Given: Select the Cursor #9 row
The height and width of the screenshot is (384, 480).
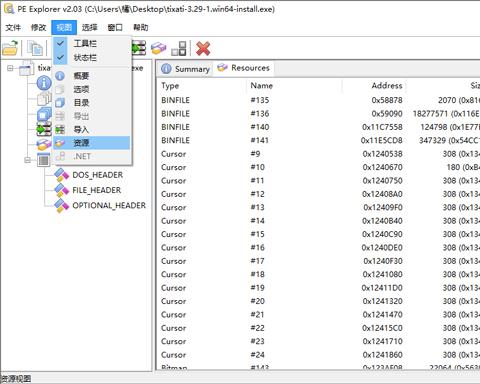Looking at the screenshot, I should [x=318, y=154].
